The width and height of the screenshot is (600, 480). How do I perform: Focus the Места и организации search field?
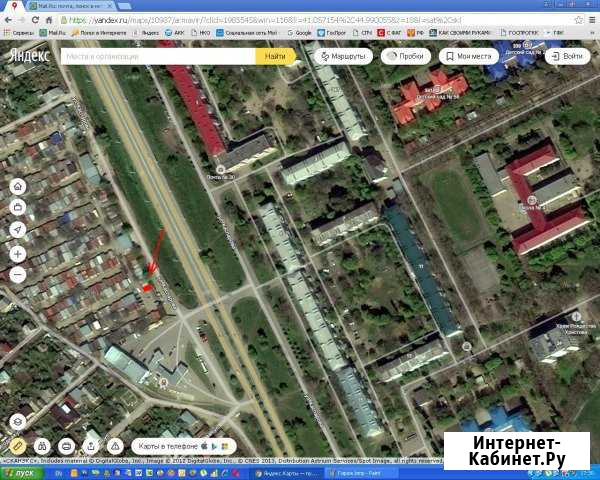tap(158, 56)
